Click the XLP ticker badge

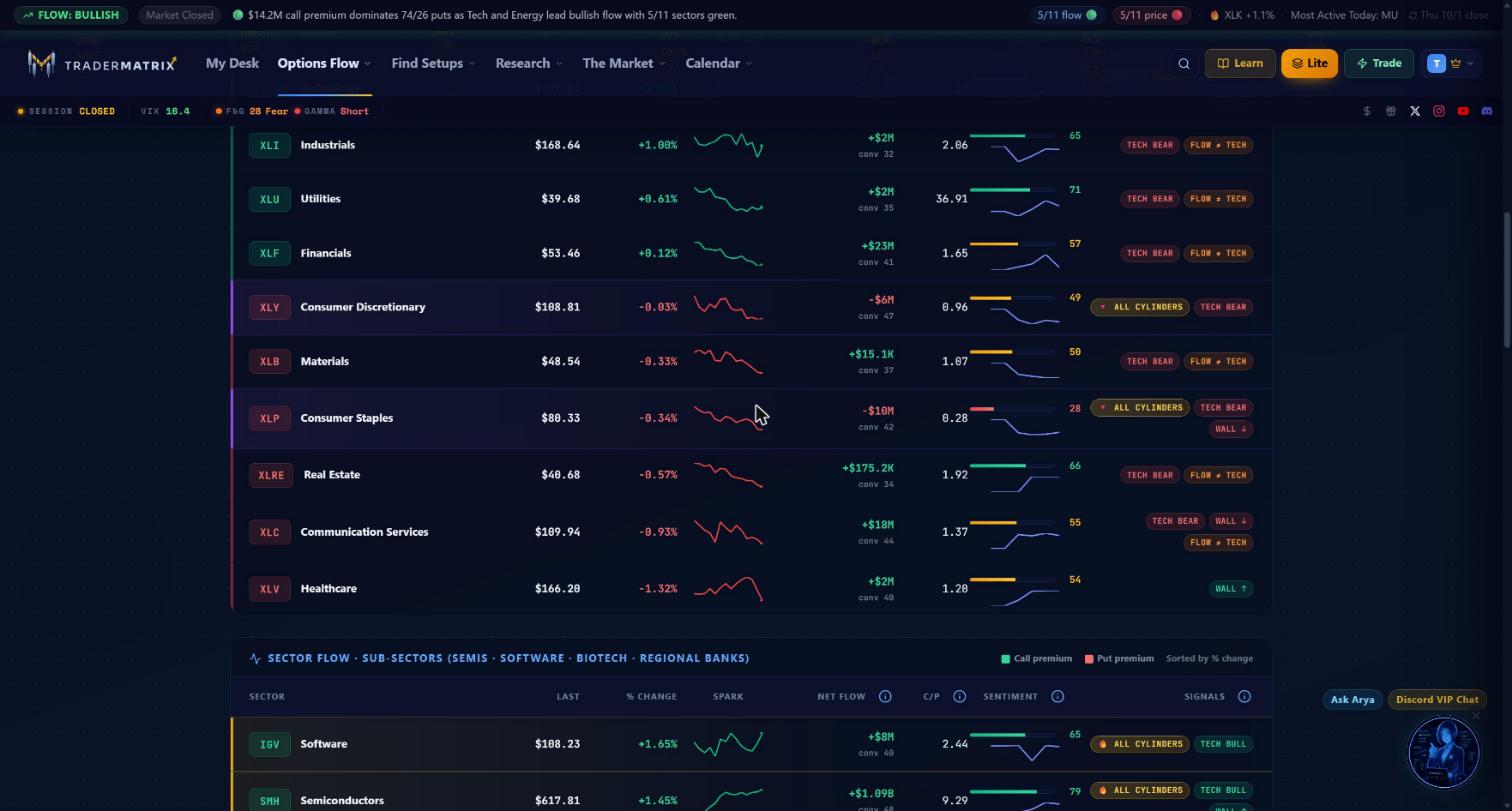(x=269, y=418)
